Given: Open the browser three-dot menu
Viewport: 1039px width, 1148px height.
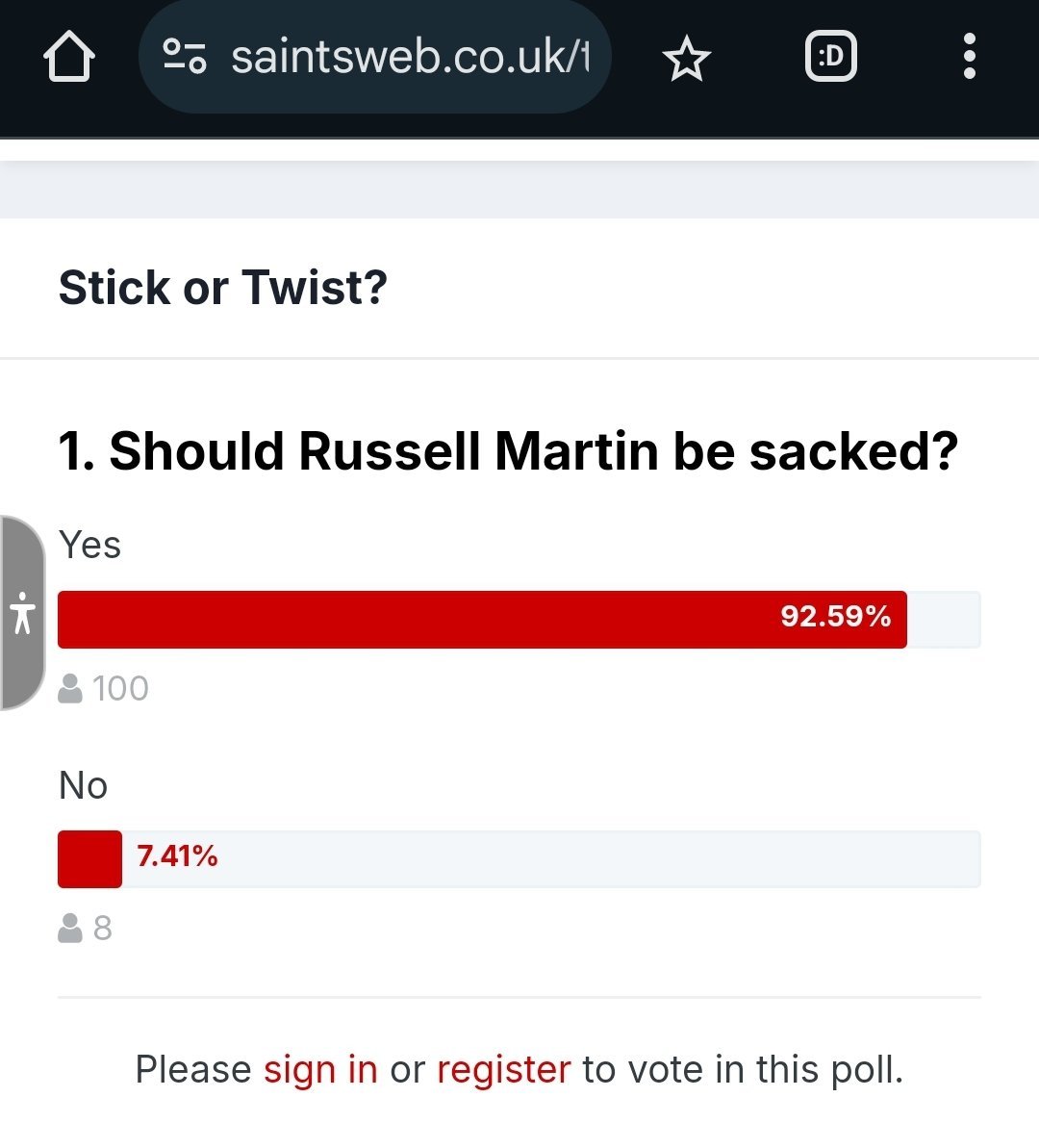Looking at the screenshot, I should pos(970,56).
